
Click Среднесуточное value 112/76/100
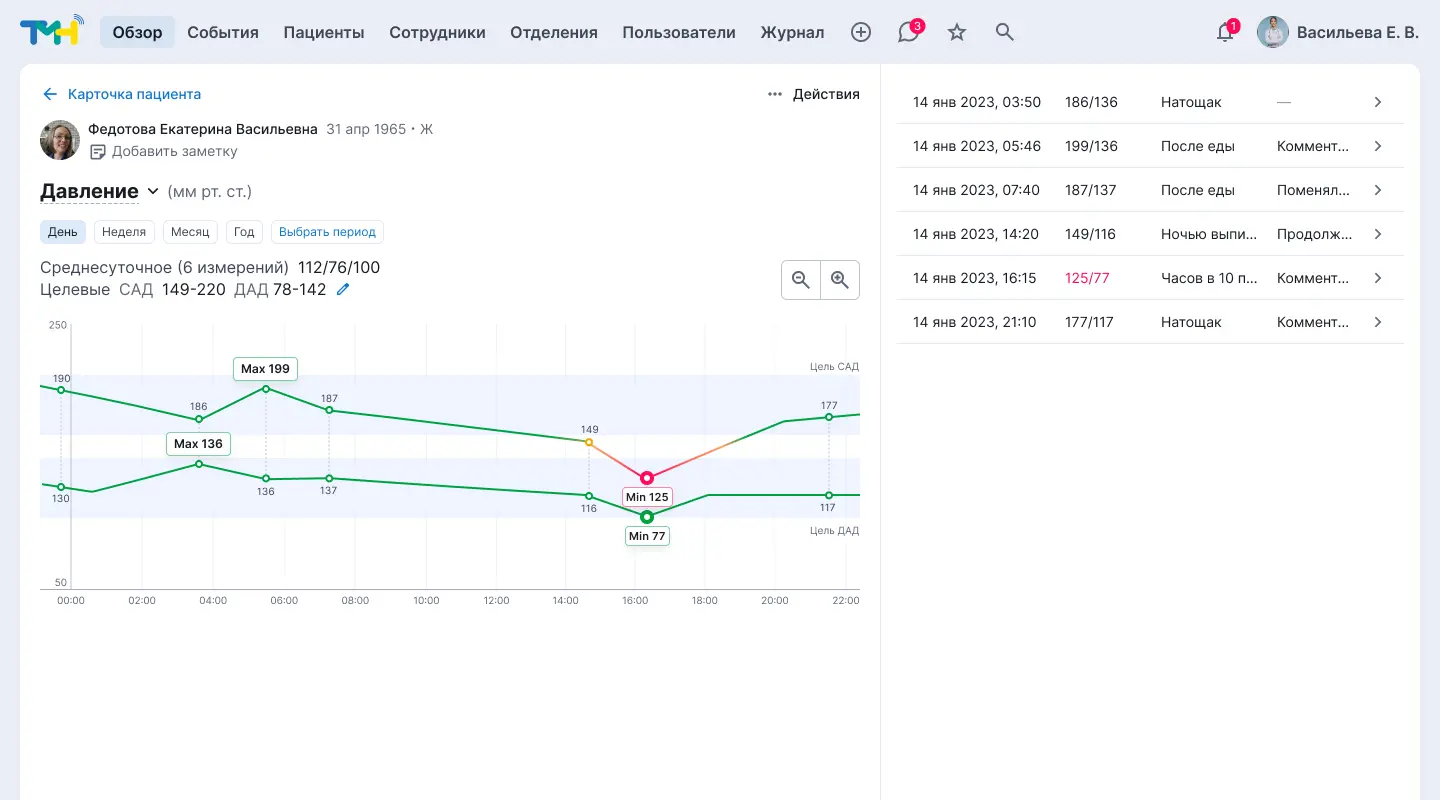coord(339,268)
